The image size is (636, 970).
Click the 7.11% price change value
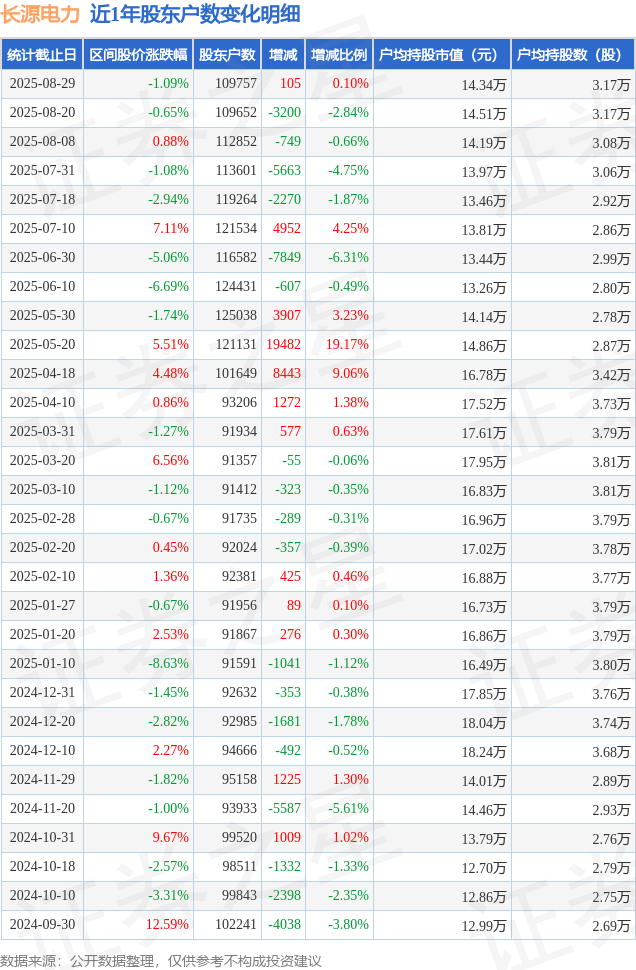171,229
